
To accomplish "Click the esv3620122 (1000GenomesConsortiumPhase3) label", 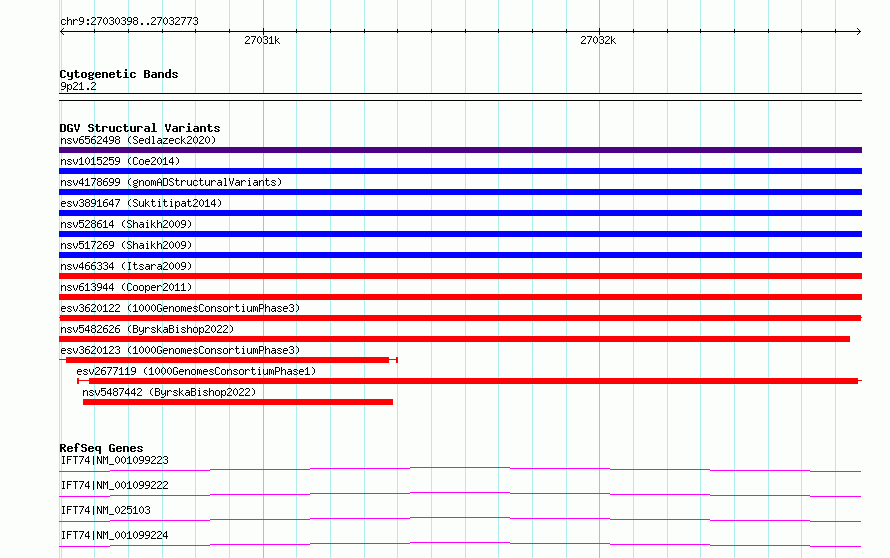I will point(180,308).
